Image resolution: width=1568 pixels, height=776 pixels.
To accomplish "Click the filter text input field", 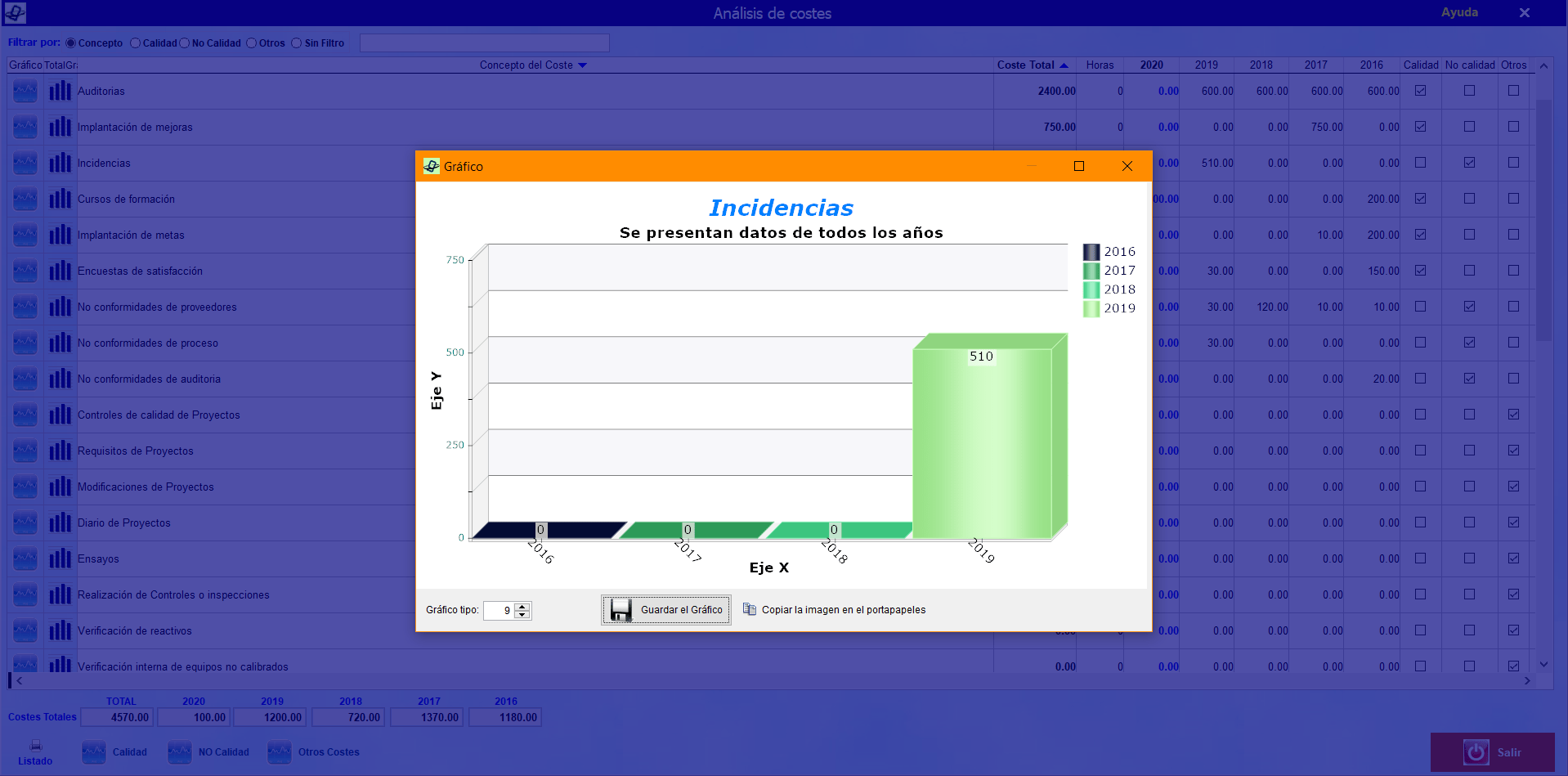I will pos(485,43).
